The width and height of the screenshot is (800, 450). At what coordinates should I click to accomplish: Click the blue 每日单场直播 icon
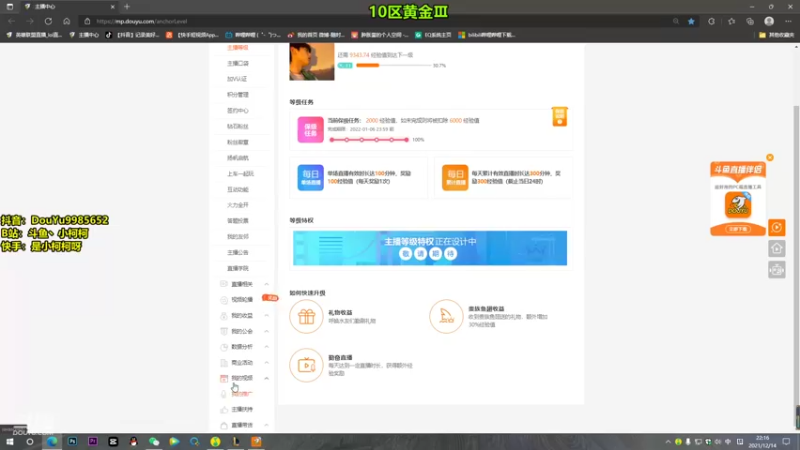click(310, 178)
